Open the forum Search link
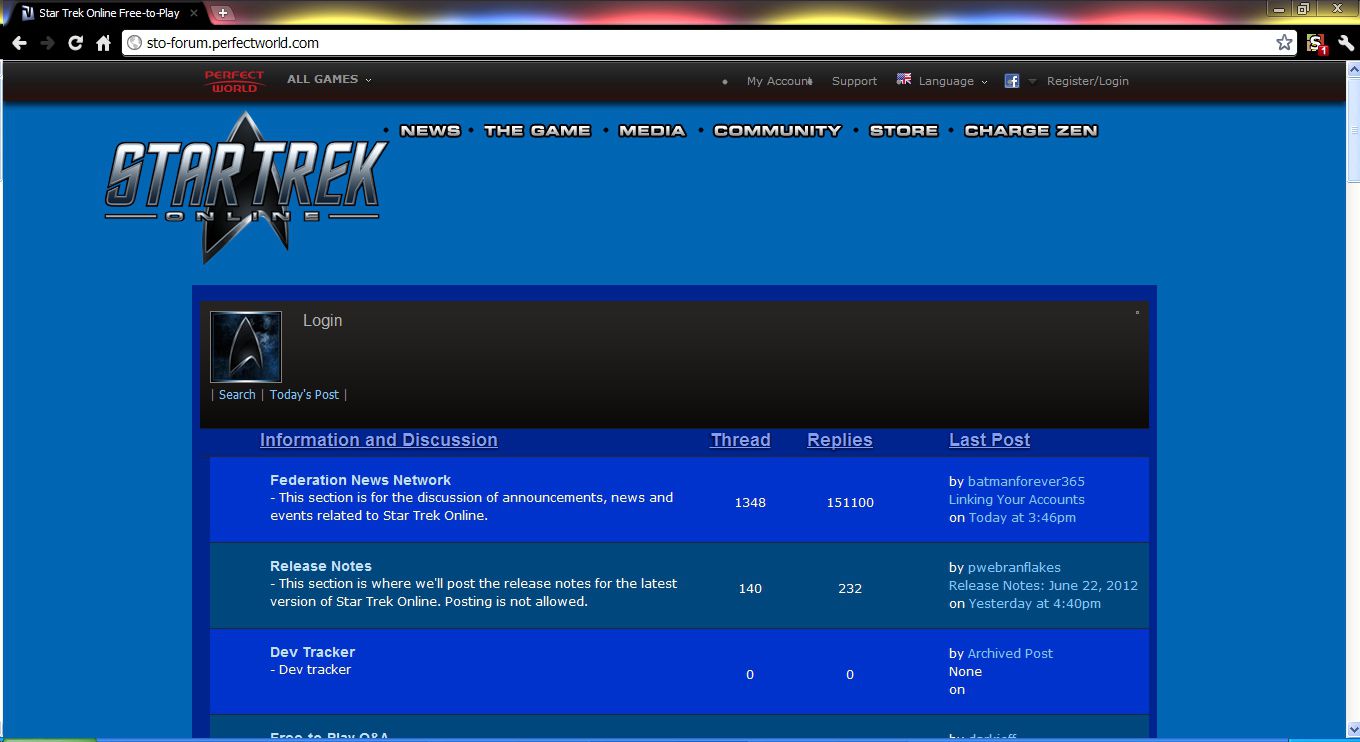 [x=237, y=394]
